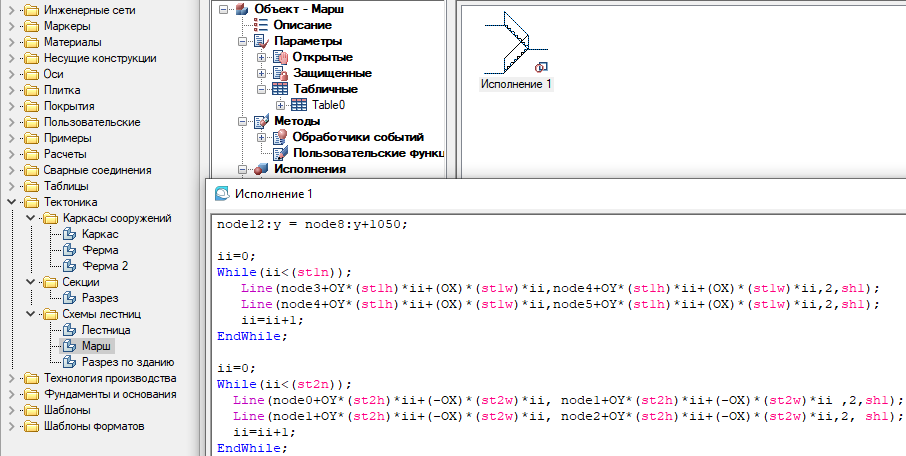Click the Line(node0+OY*(st2h) code line
The width and height of the screenshot is (906, 456).
click(568, 401)
